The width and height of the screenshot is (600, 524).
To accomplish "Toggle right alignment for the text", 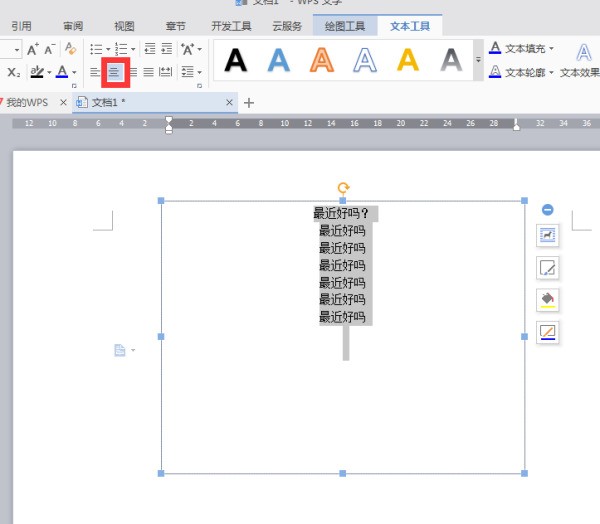I will (132, 72).
